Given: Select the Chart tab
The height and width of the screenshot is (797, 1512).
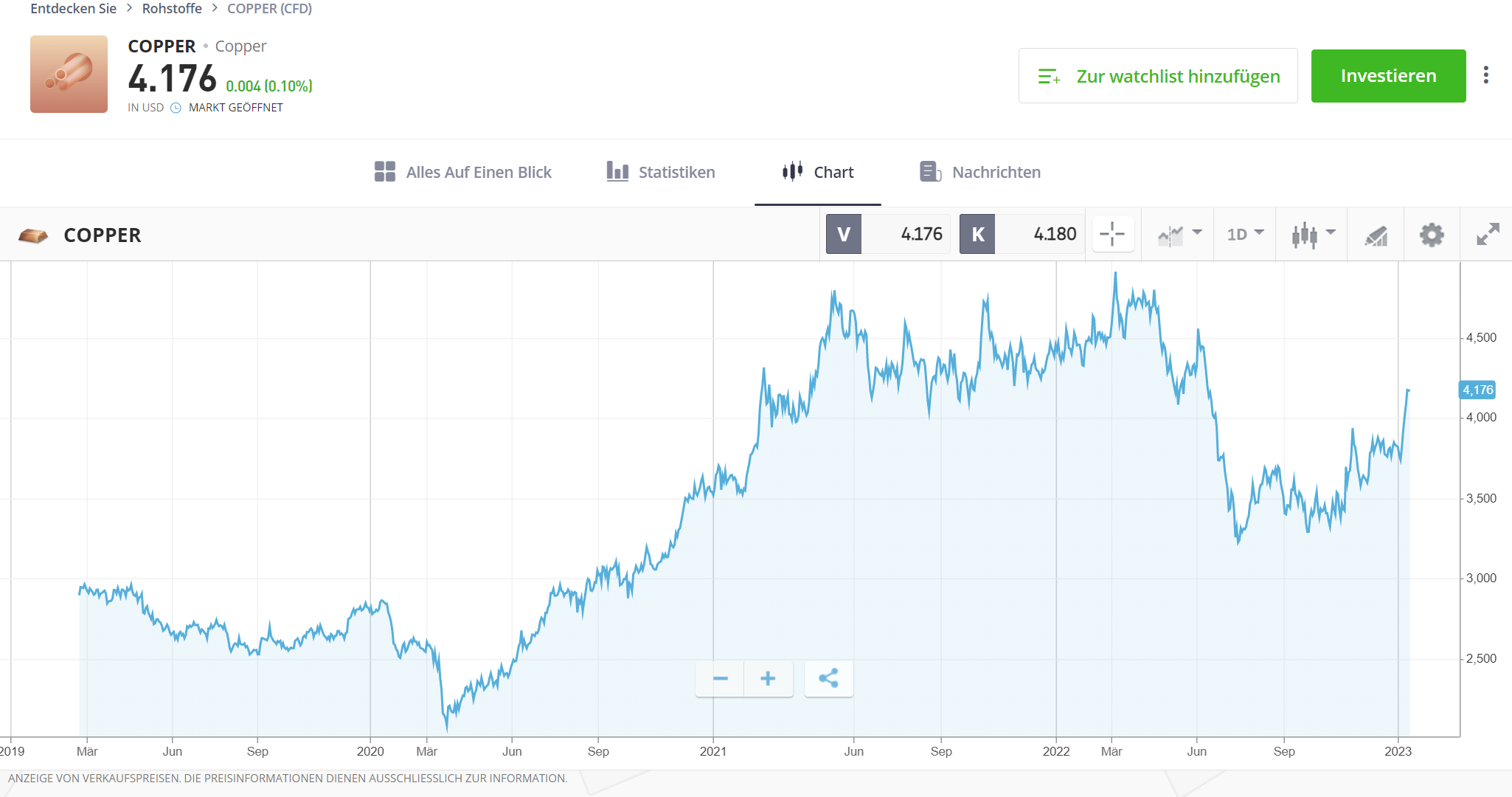Looking at the screenshot, I should tap(817, 172).
